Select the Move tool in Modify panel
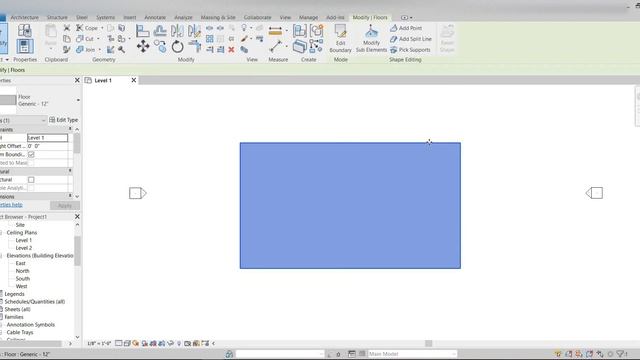Viewport: 640px width, 360px height. [x=143, y=47]
